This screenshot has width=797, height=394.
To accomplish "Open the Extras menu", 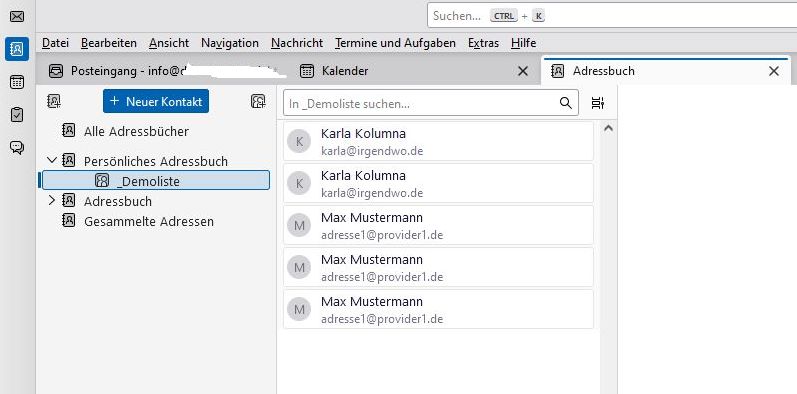I will tap(483, 43).
